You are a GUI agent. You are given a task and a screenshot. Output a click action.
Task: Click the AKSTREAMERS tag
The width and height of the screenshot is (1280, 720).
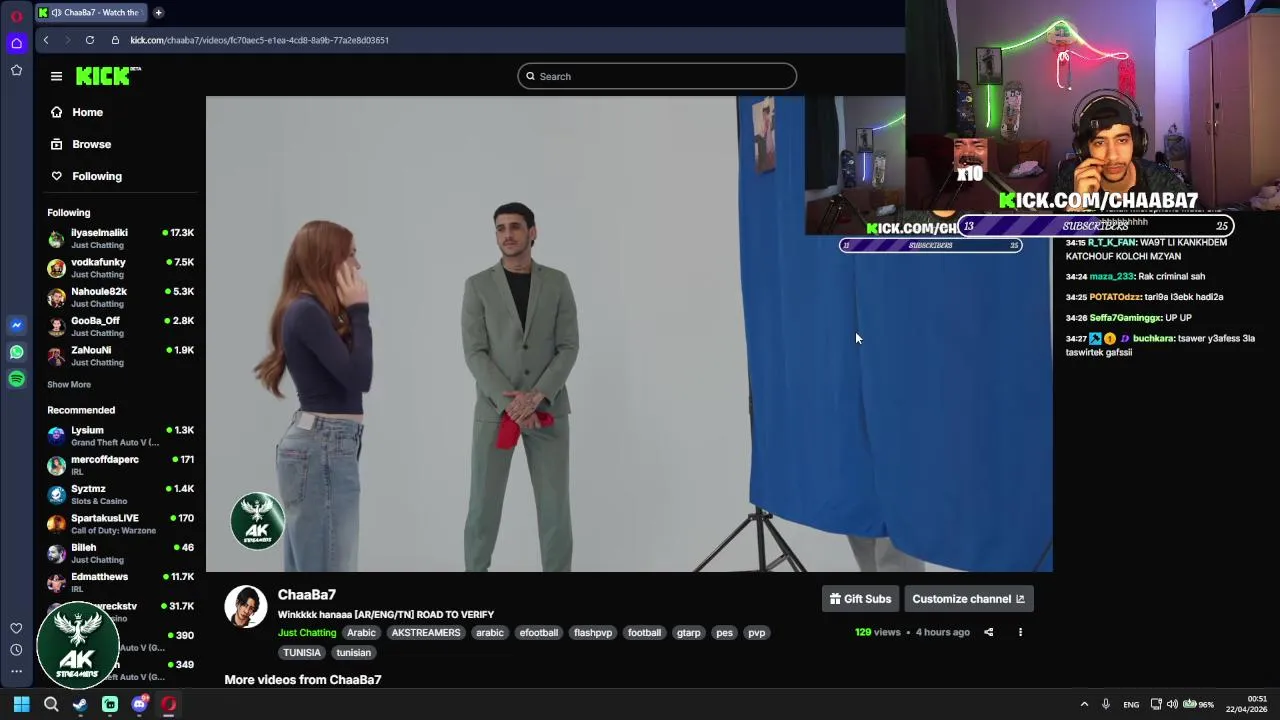(426, 633)
